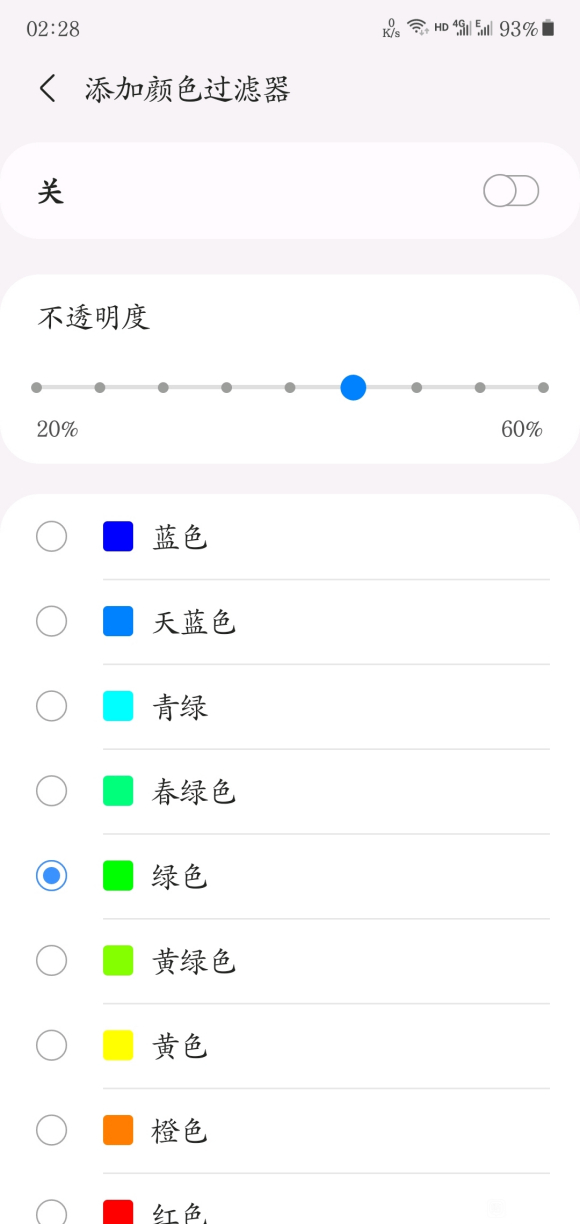Select the 春绿色 radio button
Screen dimensions: 580x1224
(x=51, y=792)
